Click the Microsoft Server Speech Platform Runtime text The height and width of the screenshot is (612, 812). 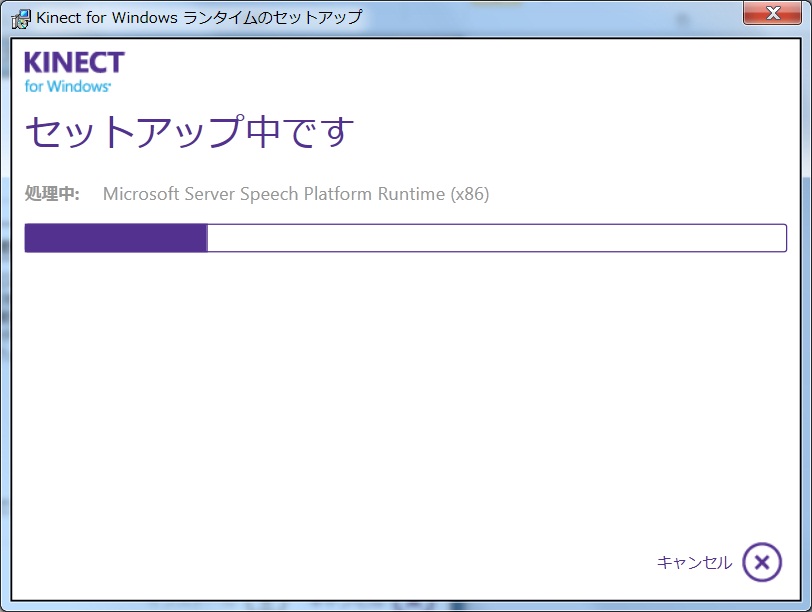(296, 194)
